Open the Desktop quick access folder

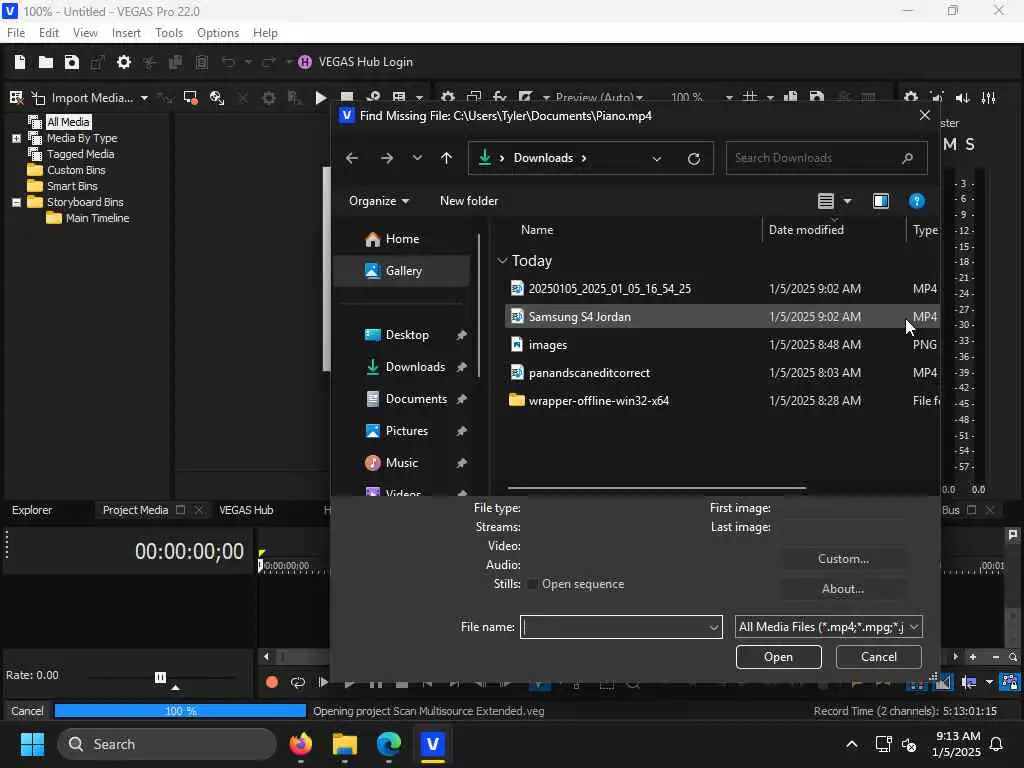(x=407, y=335)
